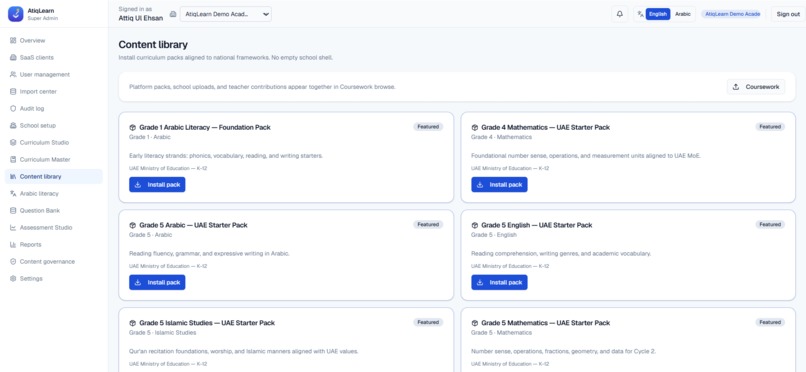
Task: Click the Curriculum Master icon
Action: coord(13,159)
